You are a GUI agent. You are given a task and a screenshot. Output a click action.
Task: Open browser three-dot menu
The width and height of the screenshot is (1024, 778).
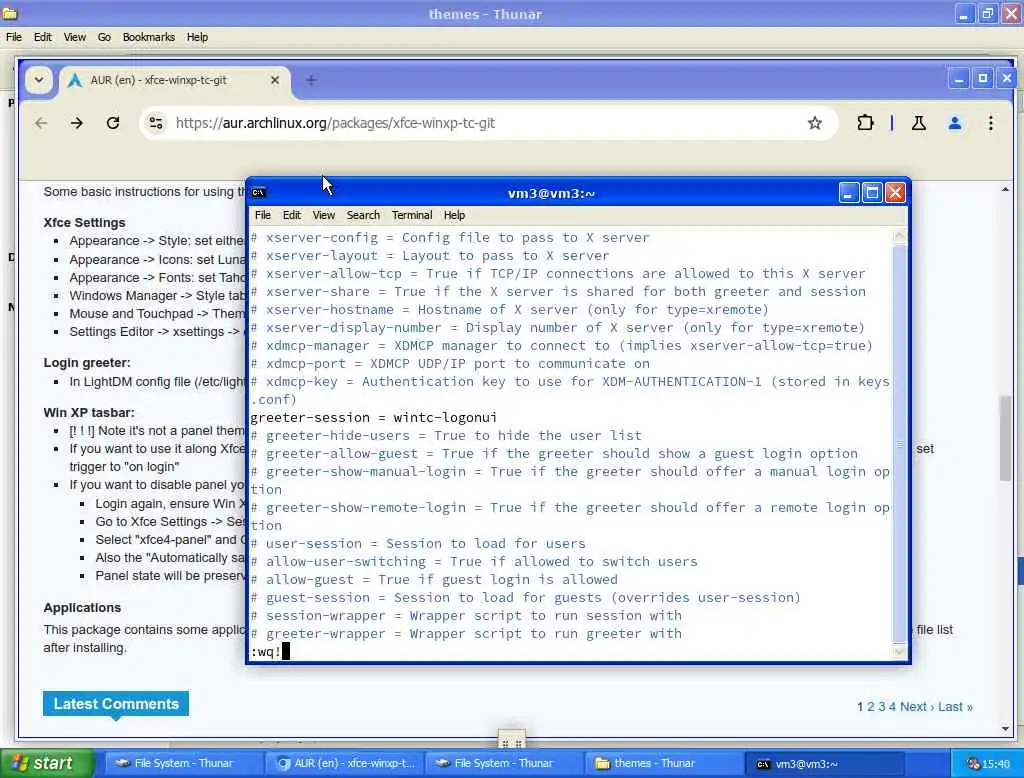pyautogui.click(x=991, y=123)
